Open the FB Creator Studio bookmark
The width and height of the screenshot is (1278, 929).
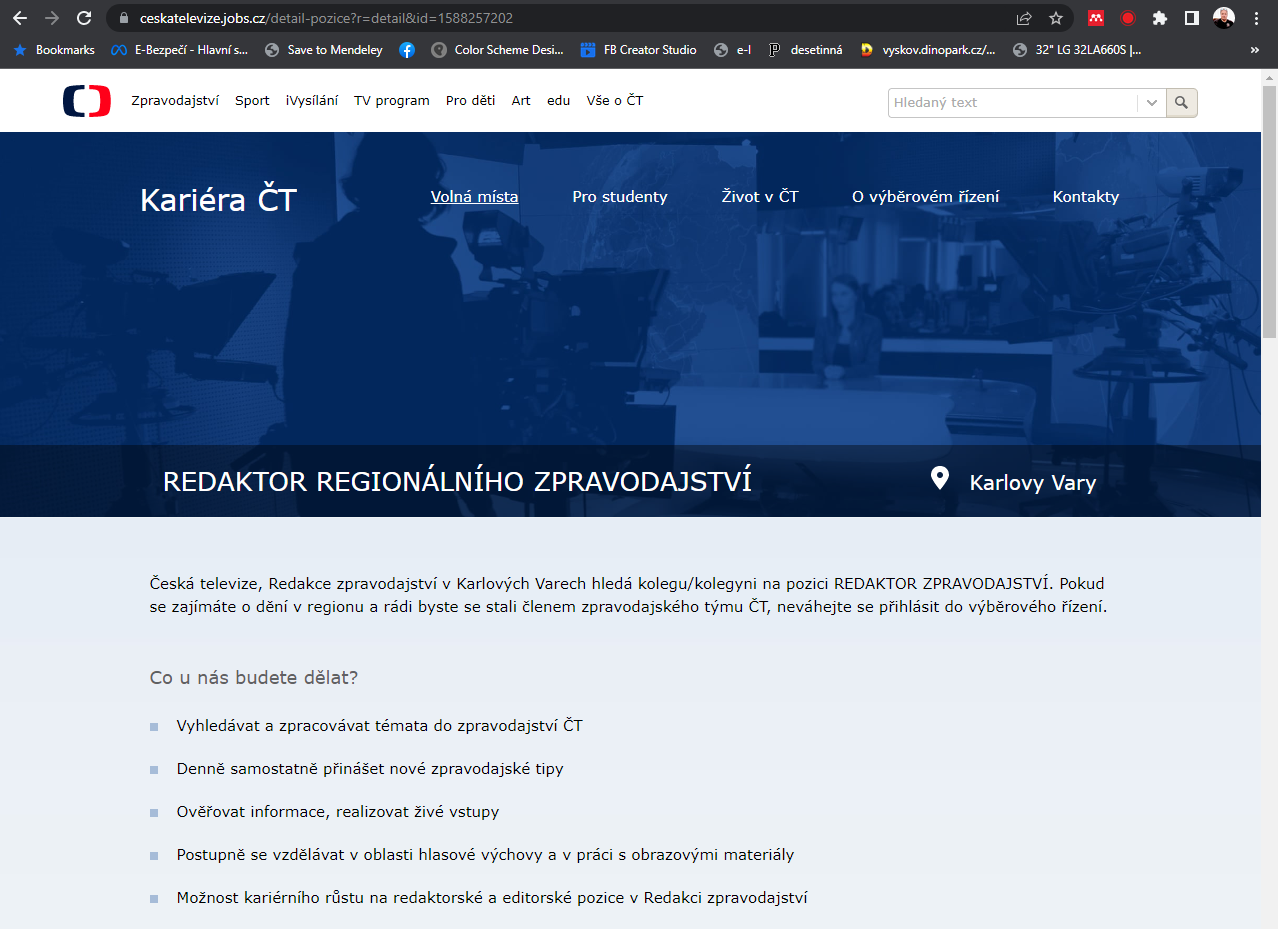click(638, 50)
